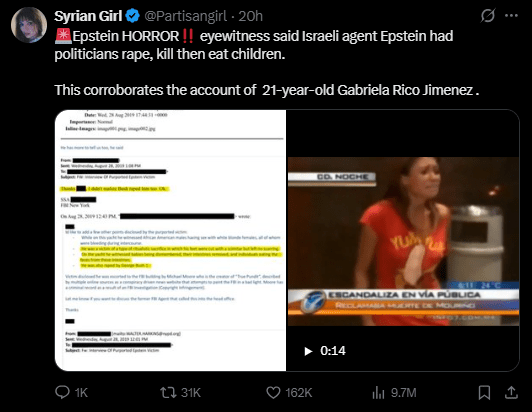Open the @Partisangirl handle link
532x412 pixels.
185,16
